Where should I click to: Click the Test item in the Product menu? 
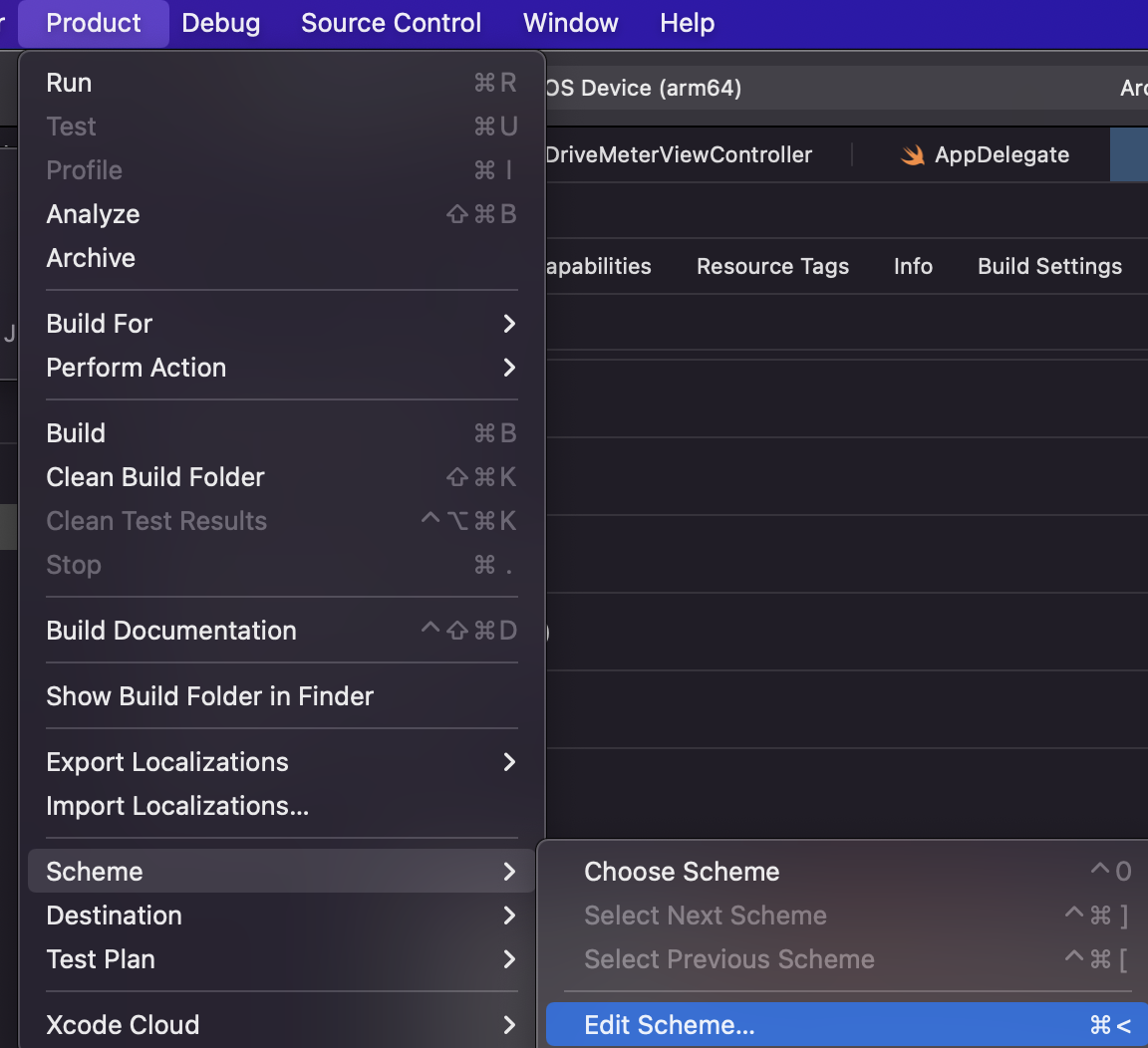tap(282, 127)
